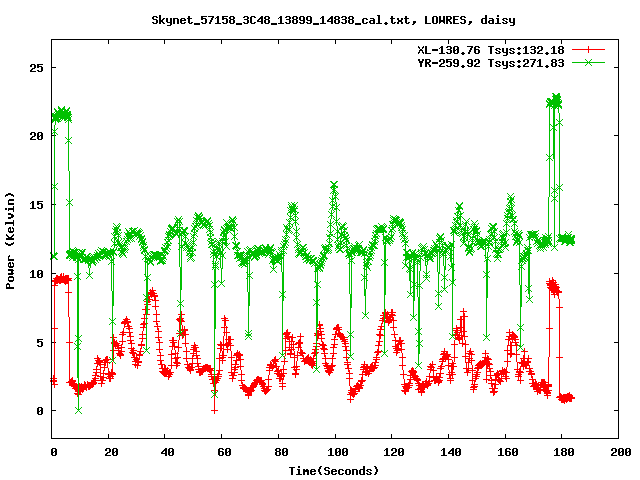This screenshot has height=480, width=640.
Task: Click the legend entry YR-259.92 Tsys:271.83
Action: click(x=491, y=63)
